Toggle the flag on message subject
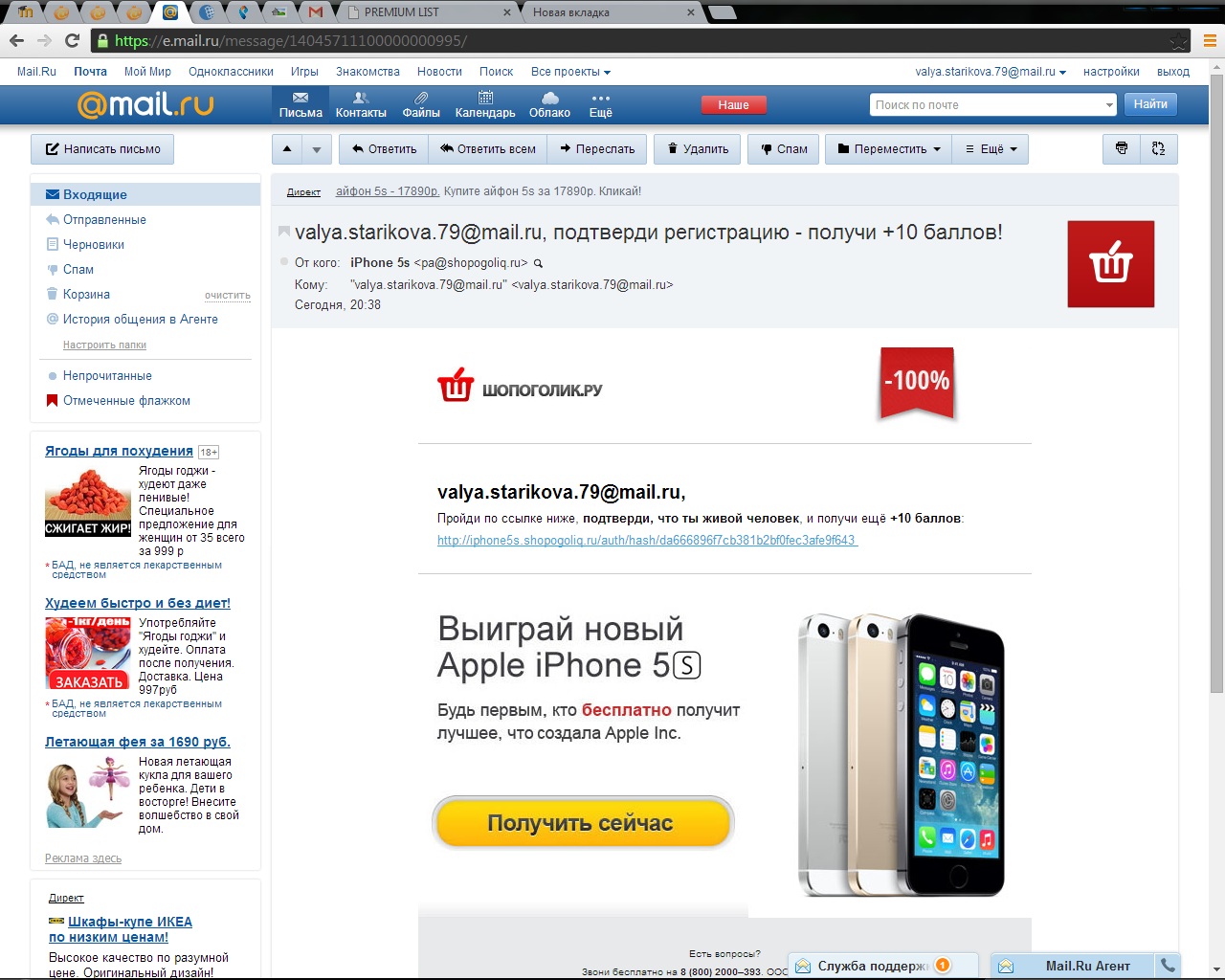 tap(284, 232)
